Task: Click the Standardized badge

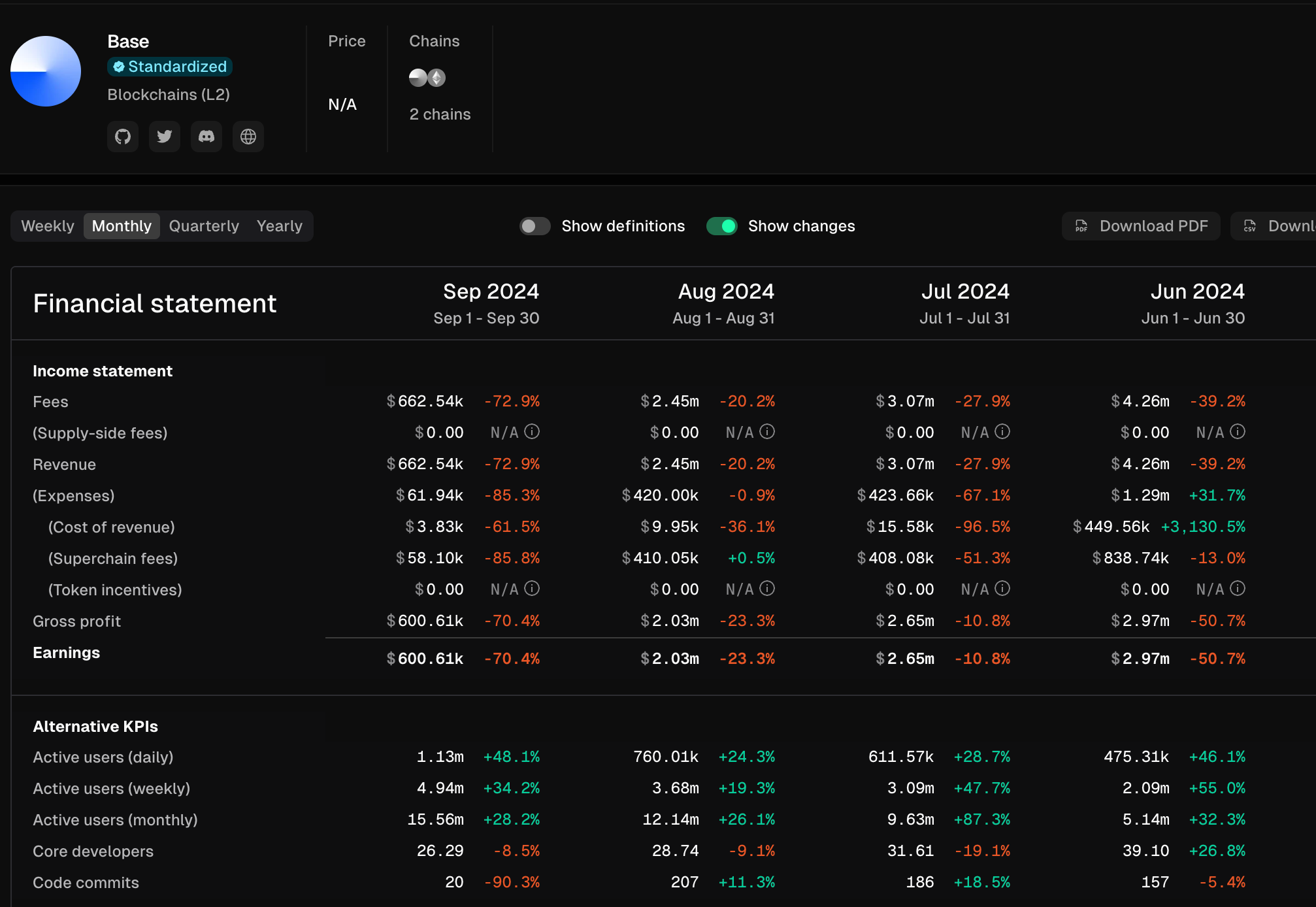Action: tap(170, 67)
